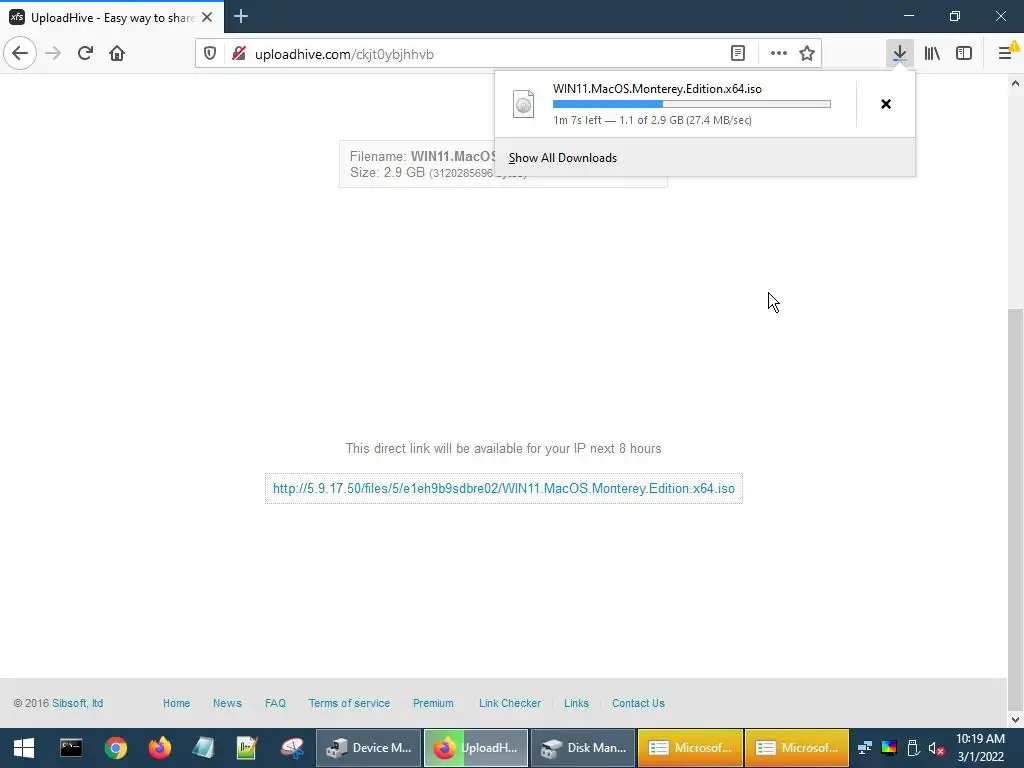Show sidebars toolbar icon

[964, 53]
